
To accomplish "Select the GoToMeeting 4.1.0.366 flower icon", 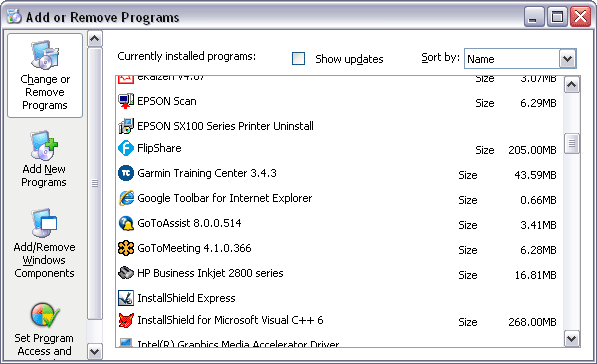I will point(126,248).
